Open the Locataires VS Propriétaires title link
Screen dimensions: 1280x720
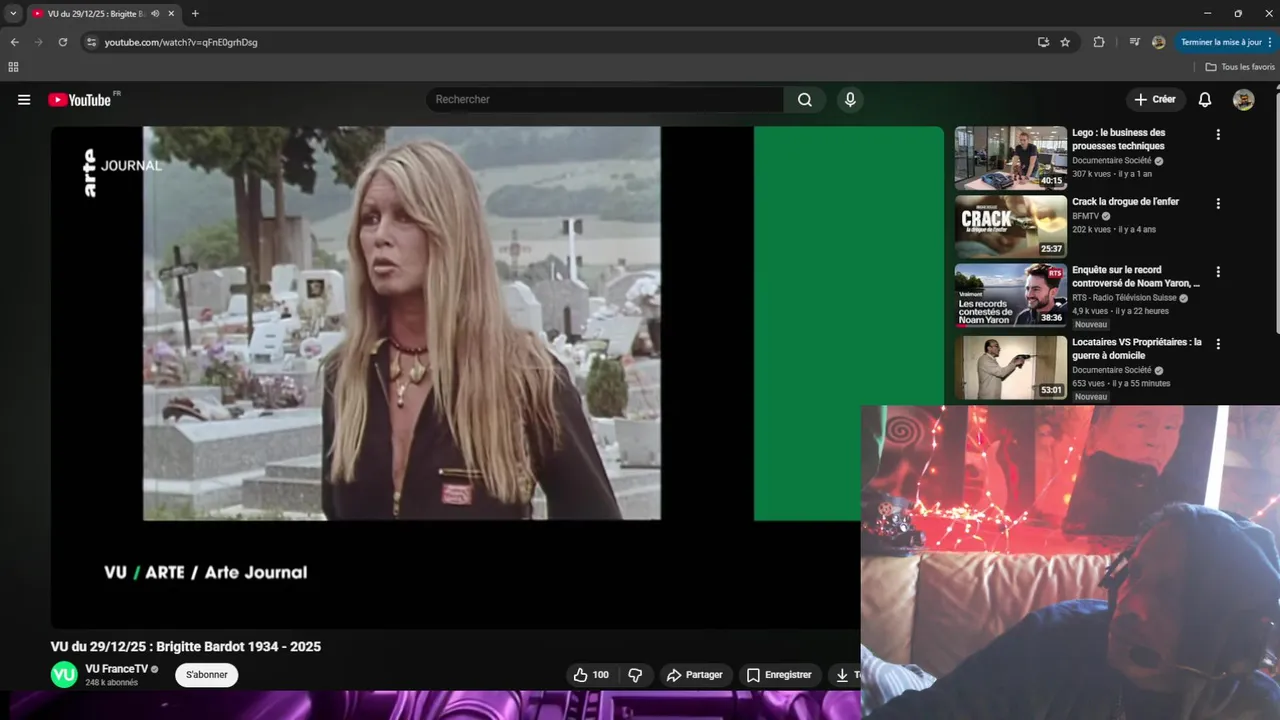click(x=1137, y=349)
